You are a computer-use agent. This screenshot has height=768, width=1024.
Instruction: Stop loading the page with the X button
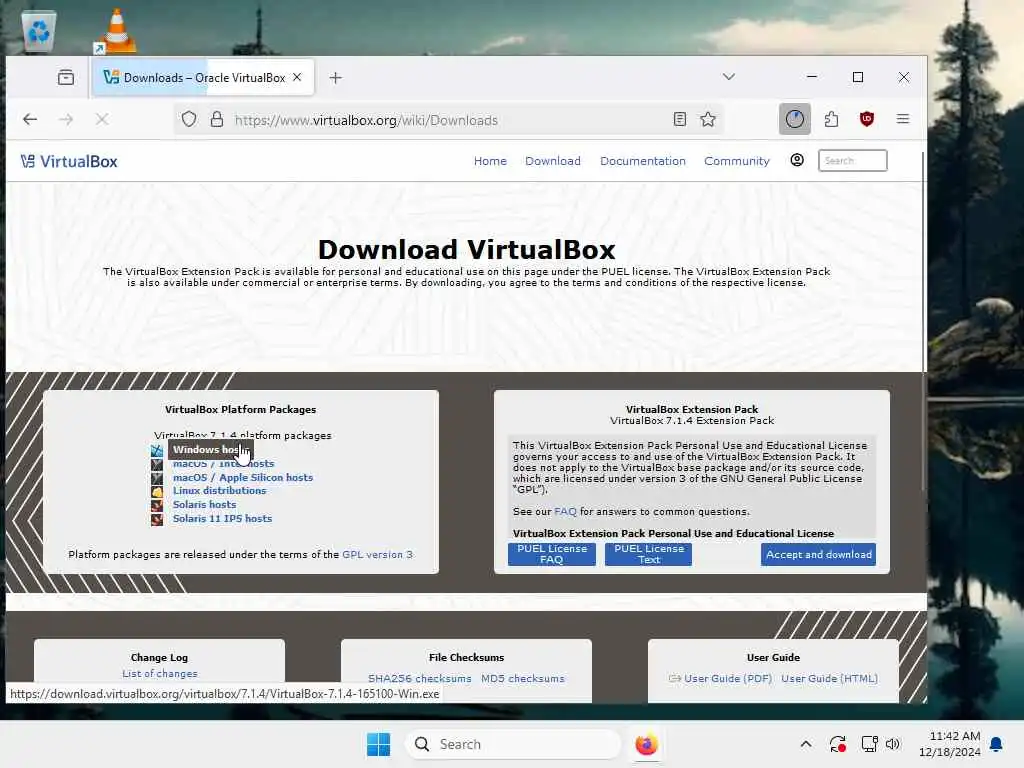click(x=102, y=119)
